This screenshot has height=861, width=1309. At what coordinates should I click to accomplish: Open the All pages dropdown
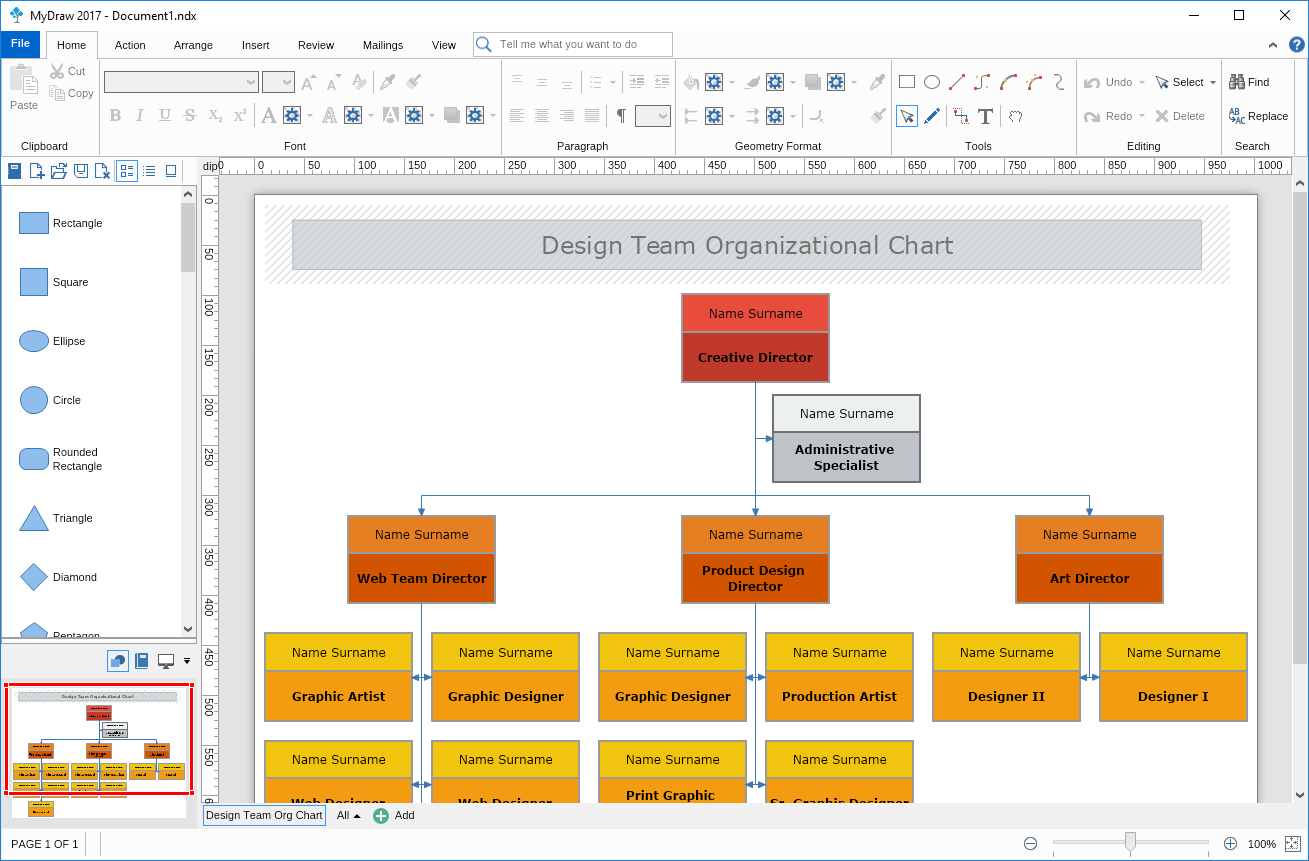[x=349, y=816]
